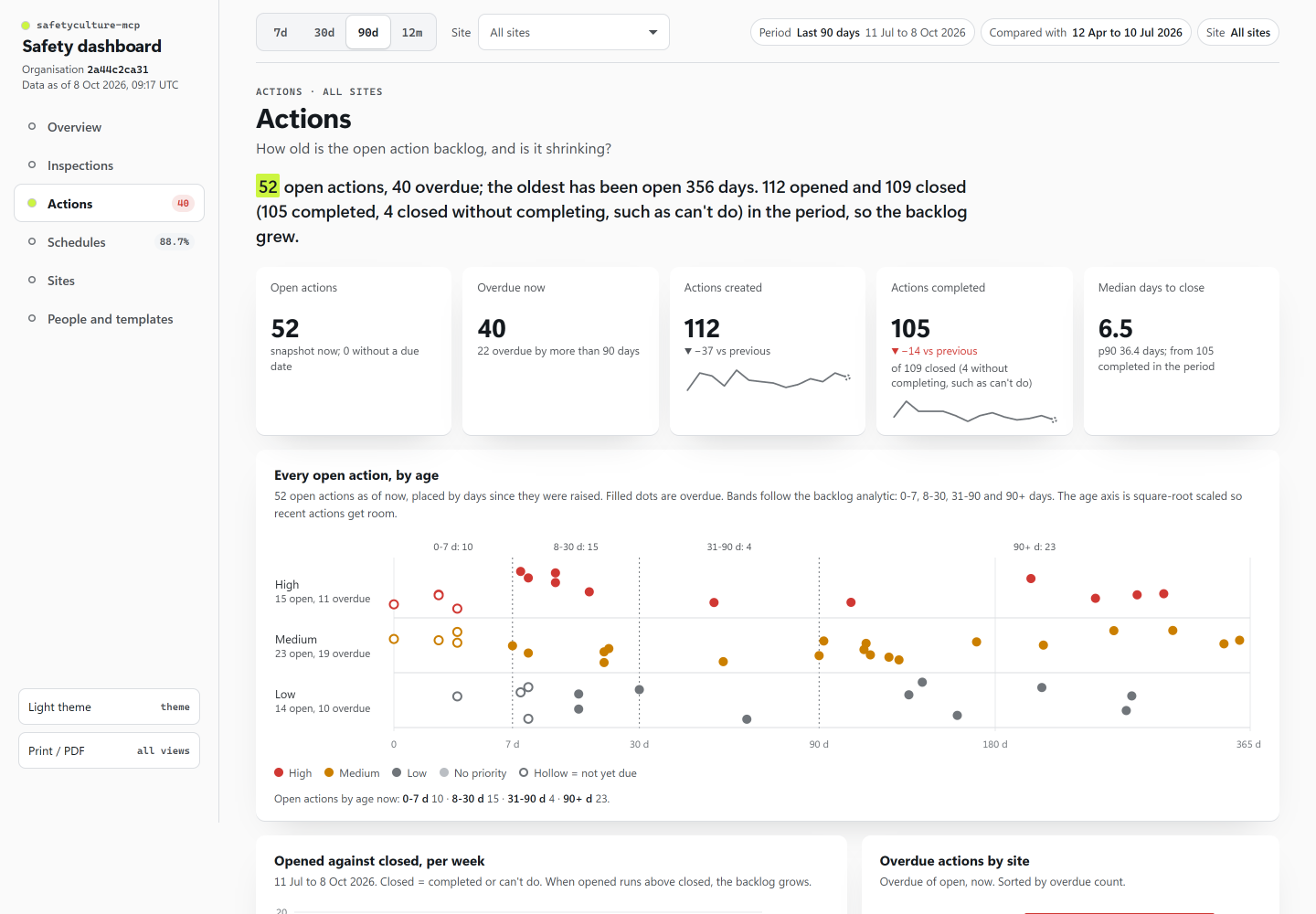Switch period to 30d

[324, 32]
